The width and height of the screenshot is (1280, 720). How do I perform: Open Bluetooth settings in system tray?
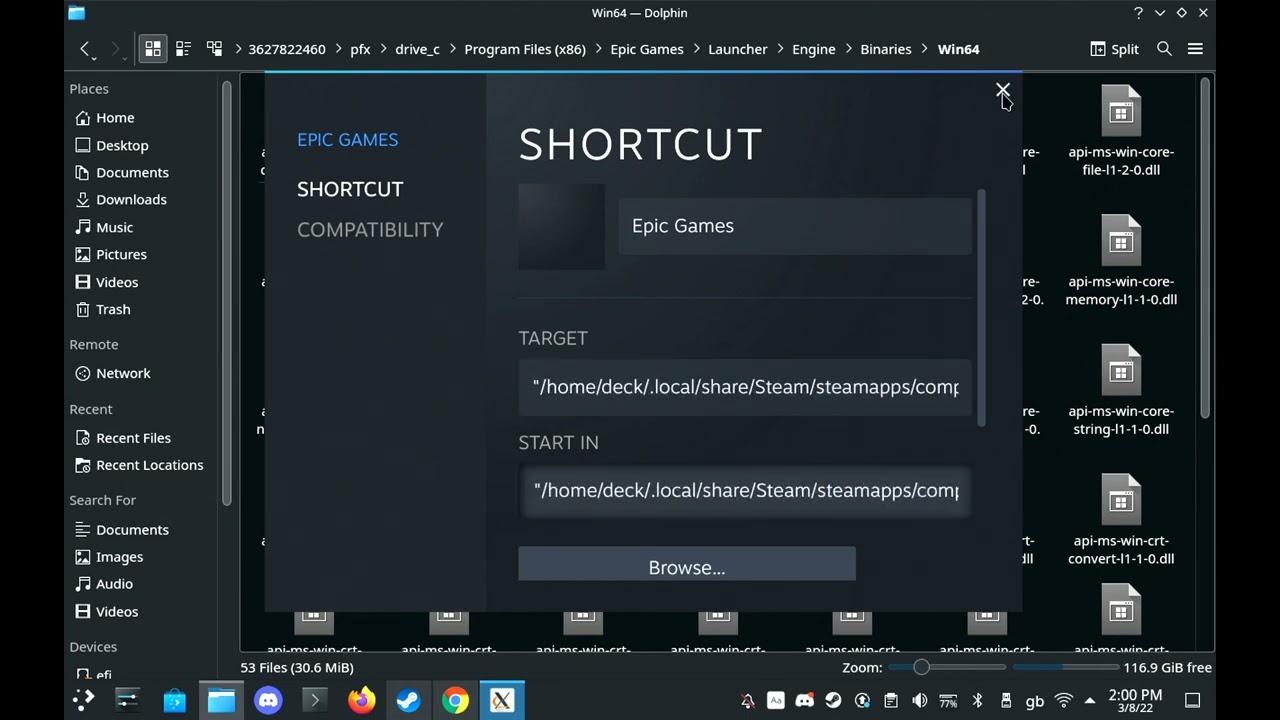tap(977, 701)
